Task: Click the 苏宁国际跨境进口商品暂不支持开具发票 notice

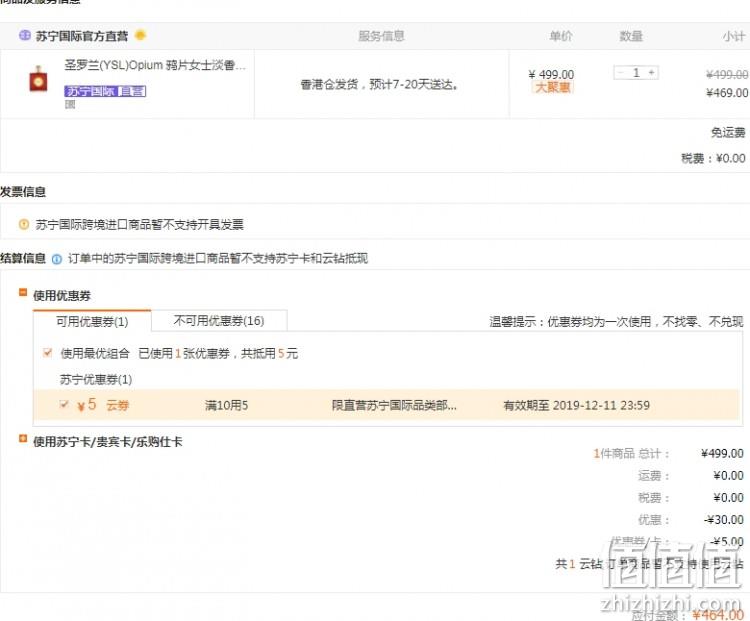Action: click(x=140, y=224)
